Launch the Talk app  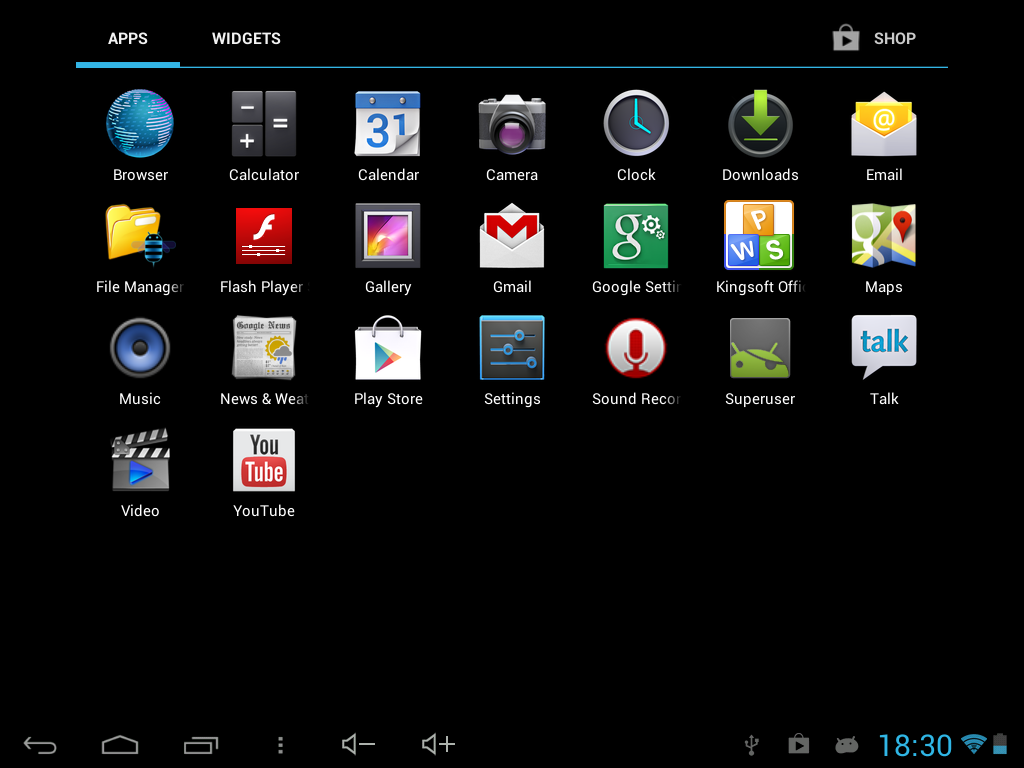[884, 360]
